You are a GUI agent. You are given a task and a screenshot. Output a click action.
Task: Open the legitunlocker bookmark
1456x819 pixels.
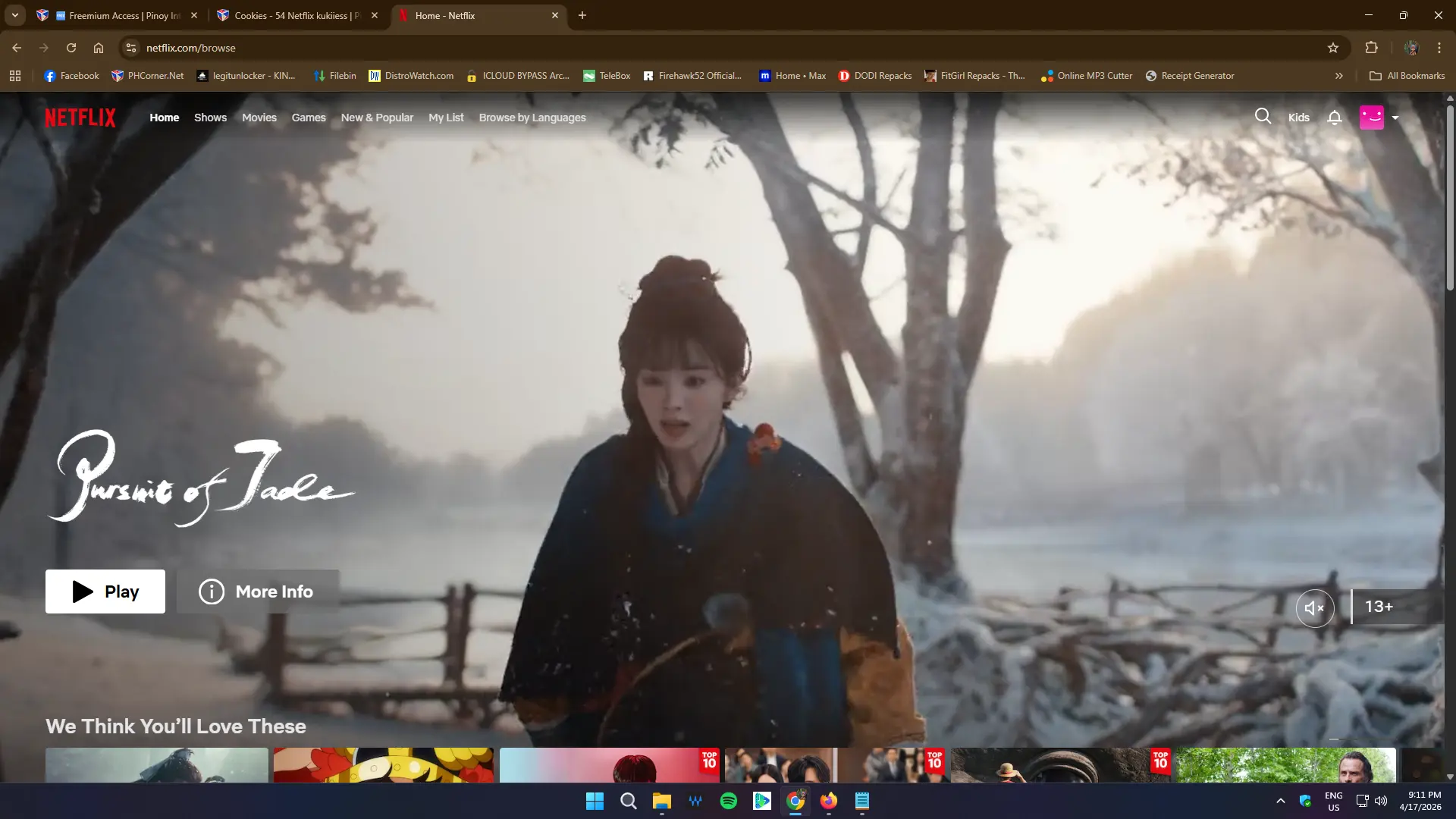pos(246,76)
